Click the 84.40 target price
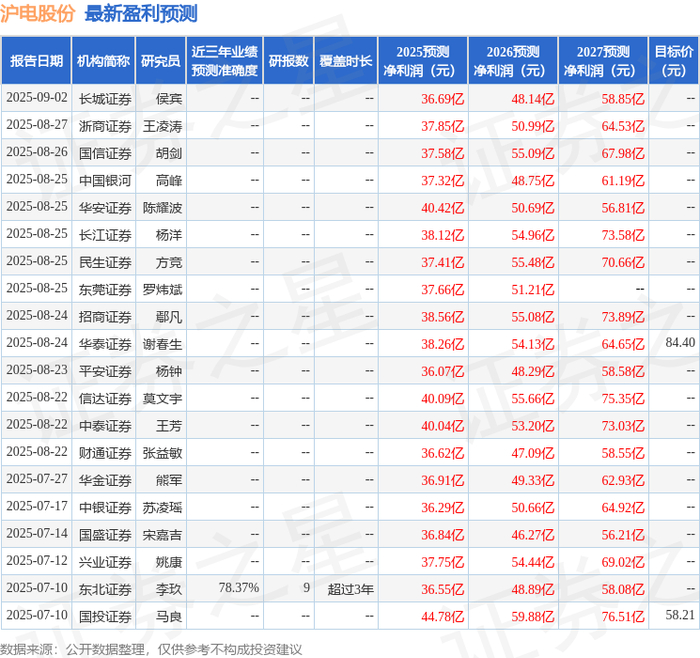700x658 pixels. (x=680, y=342)
